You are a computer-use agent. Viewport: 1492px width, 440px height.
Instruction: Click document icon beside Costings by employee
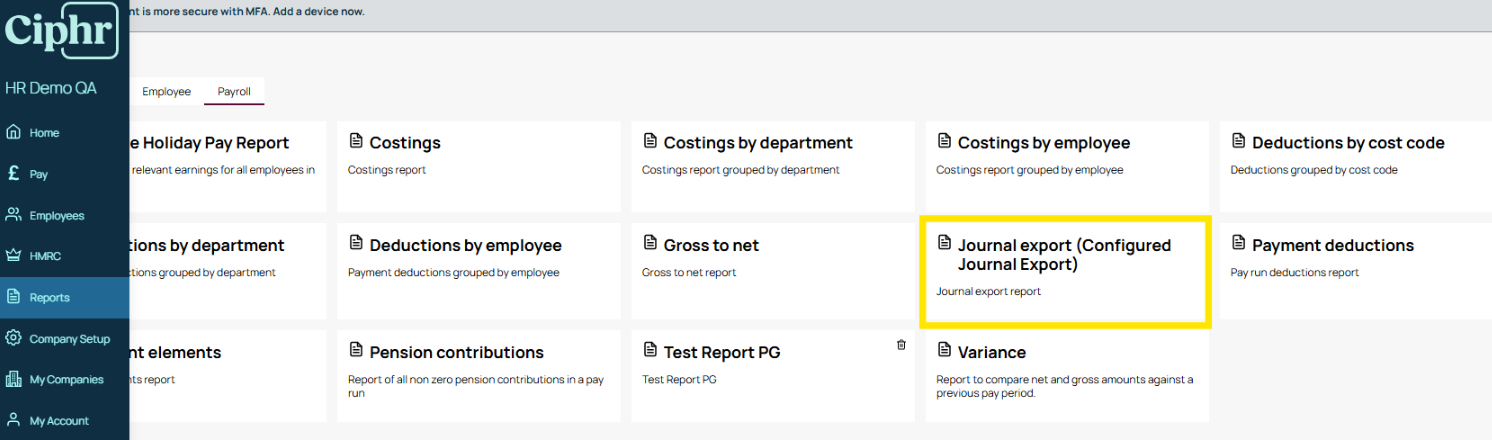943,141
